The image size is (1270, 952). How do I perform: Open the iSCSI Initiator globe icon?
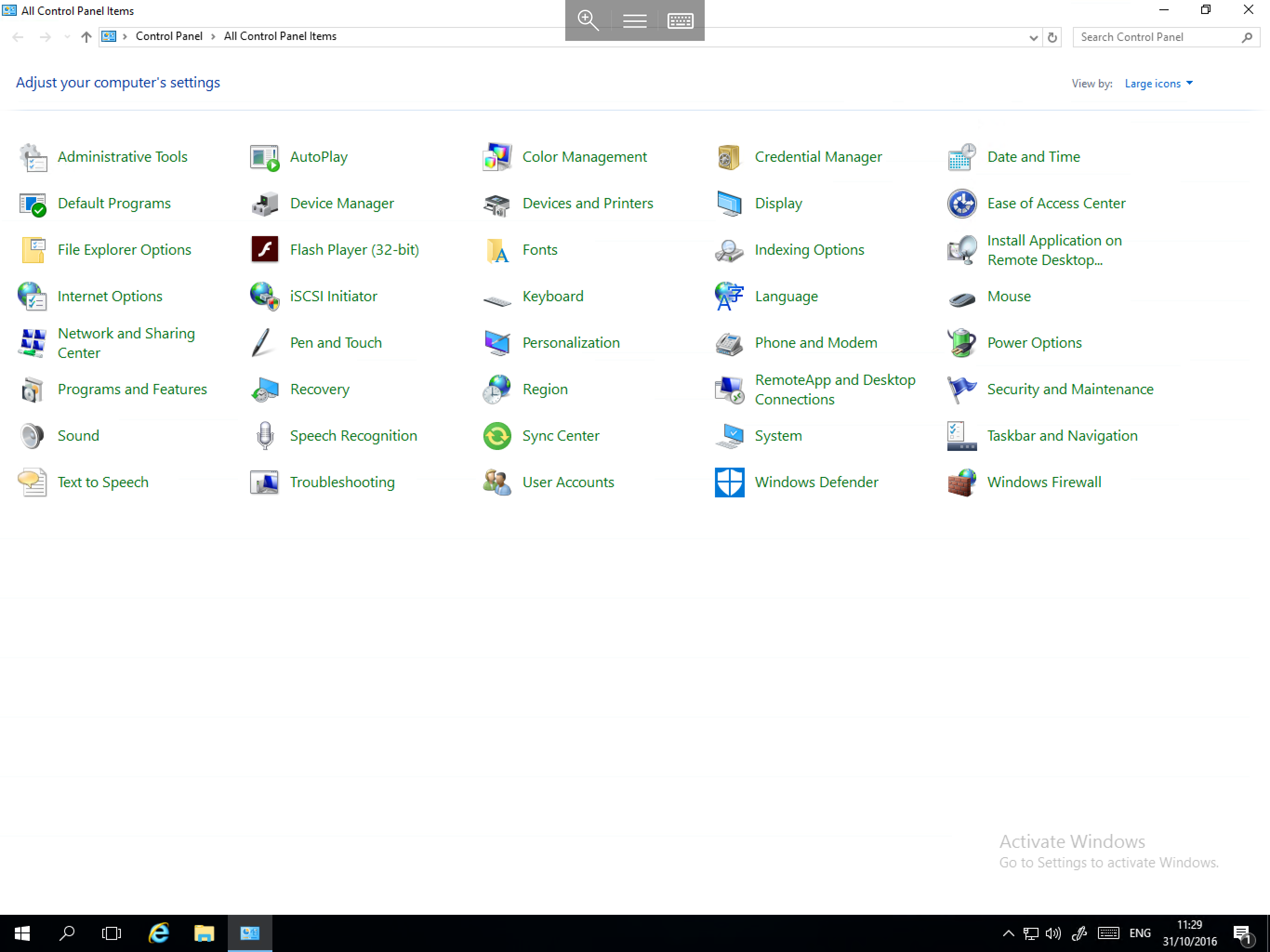pyautogui.click(x=265, y=297)
